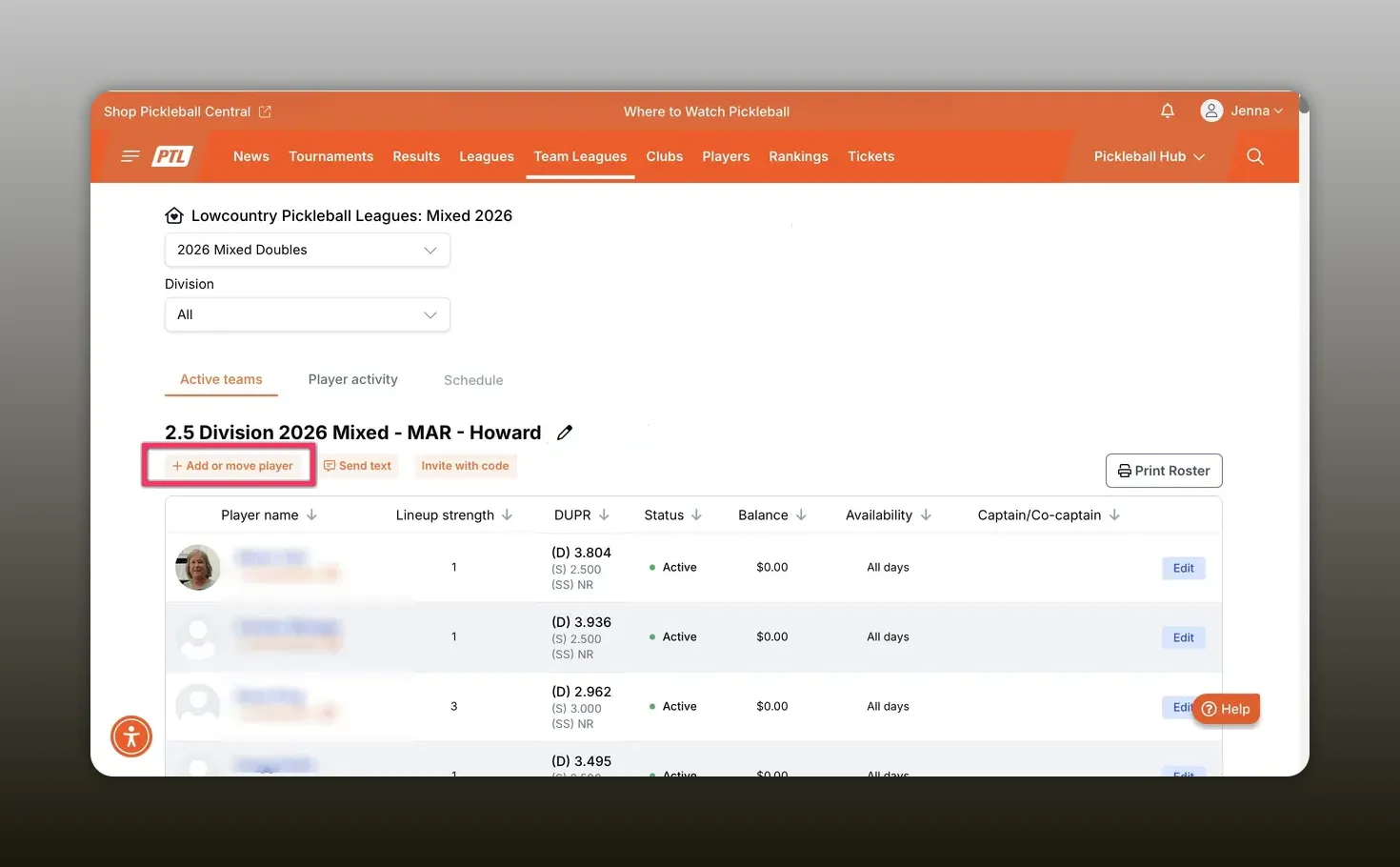Click Send text button
Screen dimensions: 1400x867
357,466
